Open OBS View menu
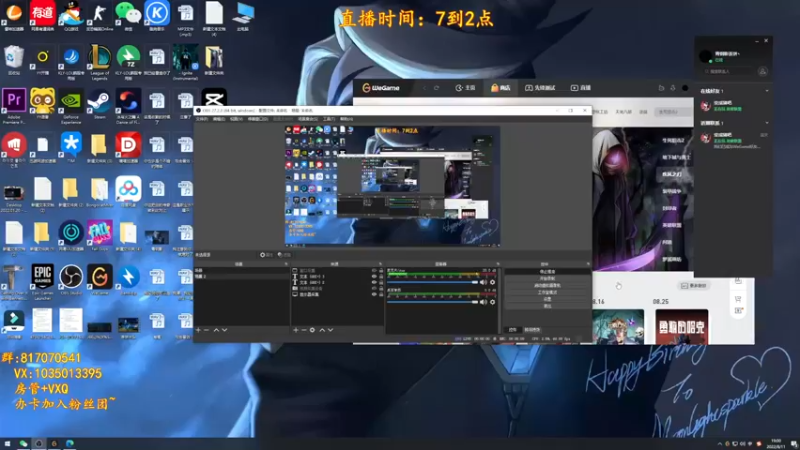This screenshot has height=450, width=800. (x=236, y=119)
